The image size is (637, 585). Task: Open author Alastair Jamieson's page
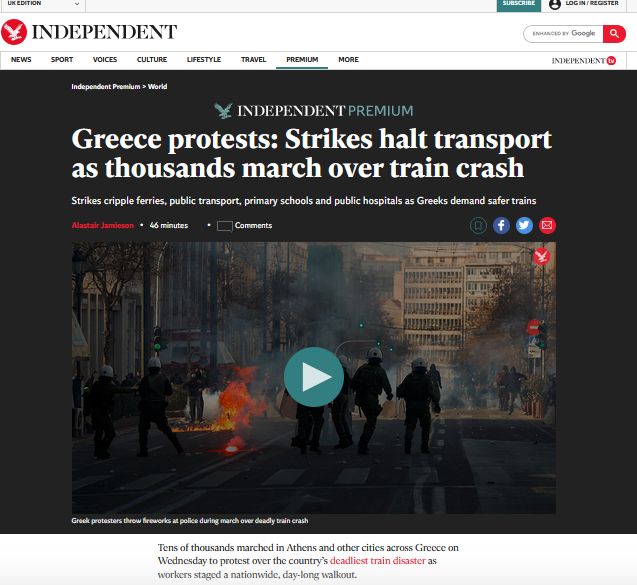[x=102, y=225]
